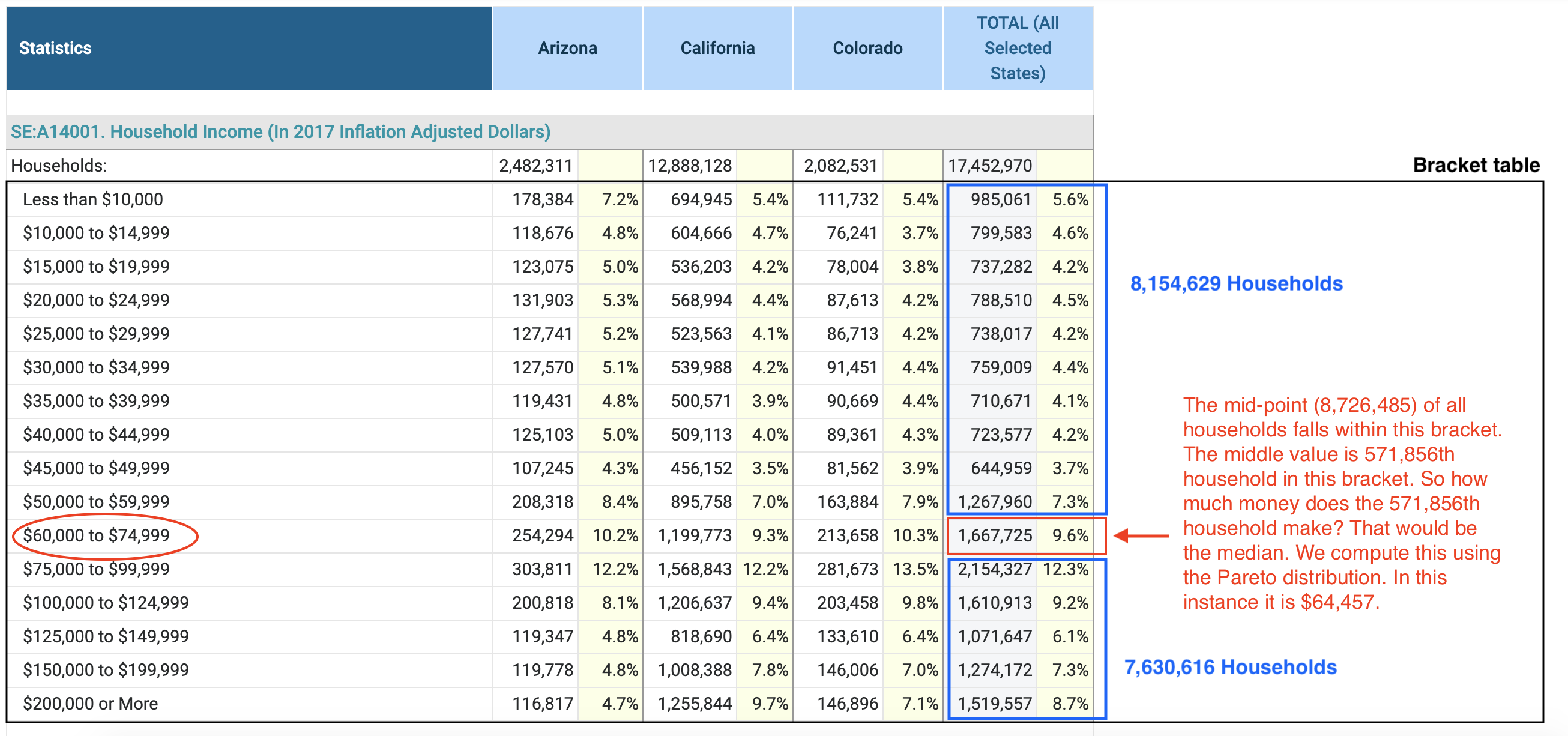Select the $200,000 or More row label

pyautogui.click(x=89, y=703)
